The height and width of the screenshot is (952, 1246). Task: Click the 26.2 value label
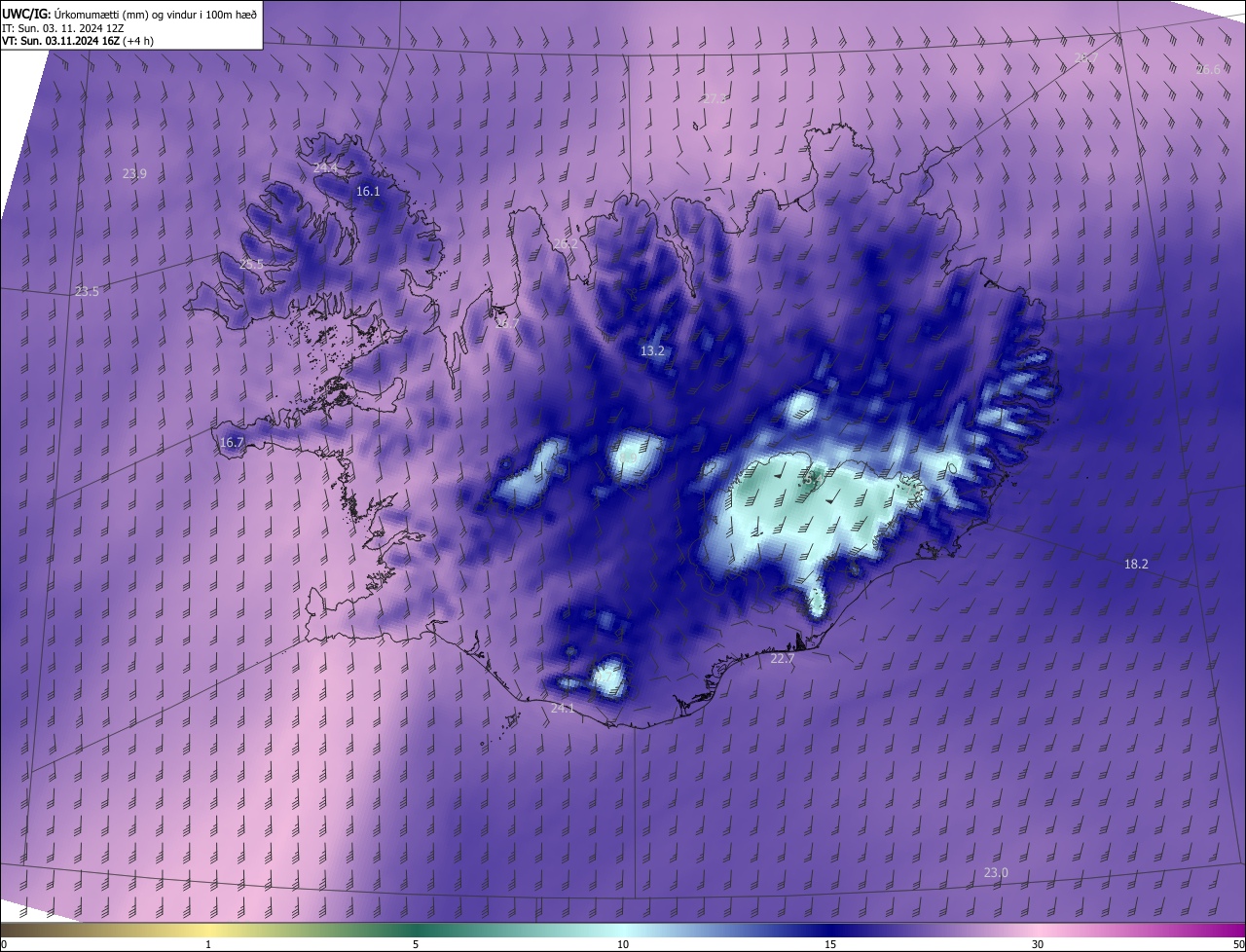click(566, 244)
